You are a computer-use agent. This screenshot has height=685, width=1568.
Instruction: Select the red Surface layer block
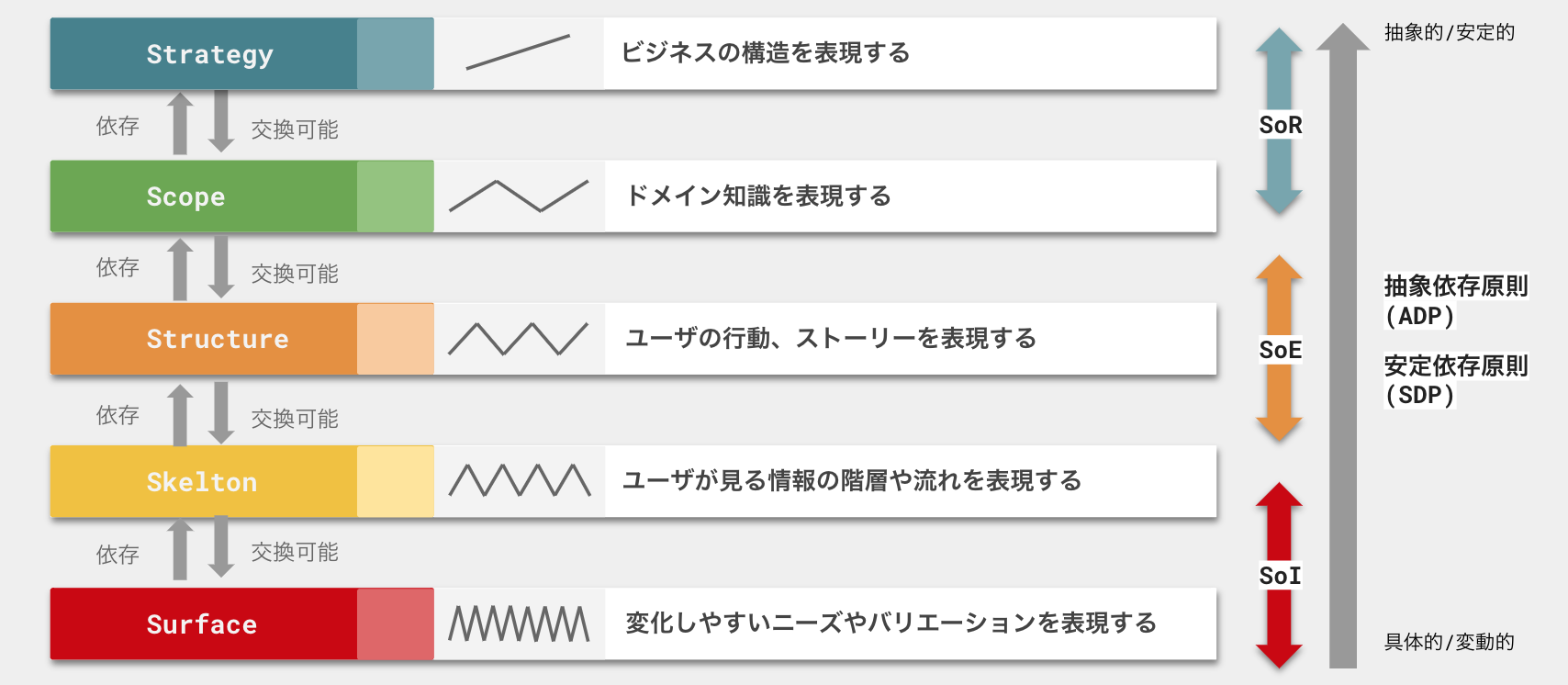[204, 624]
